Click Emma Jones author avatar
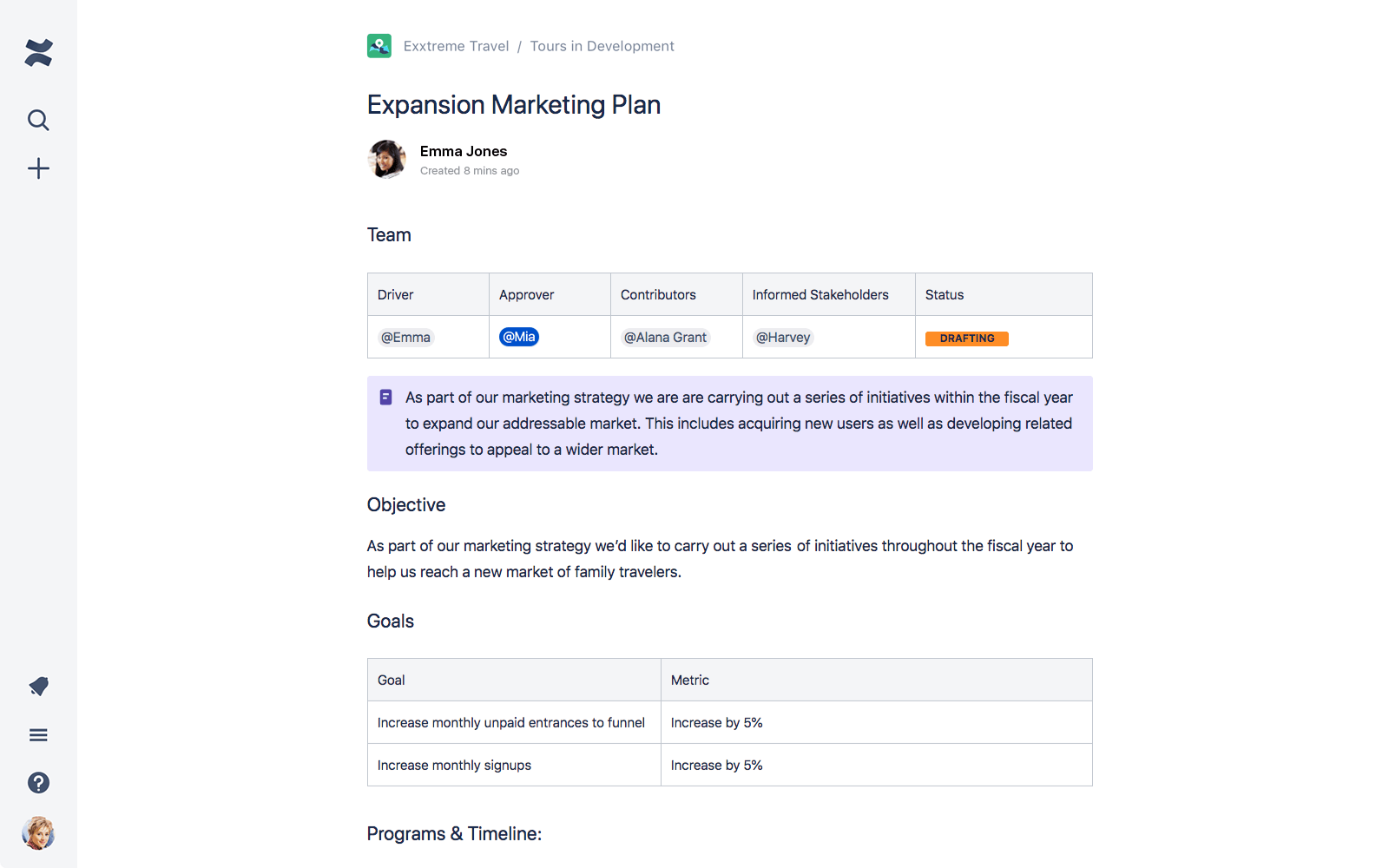 (x=387, y=160)
